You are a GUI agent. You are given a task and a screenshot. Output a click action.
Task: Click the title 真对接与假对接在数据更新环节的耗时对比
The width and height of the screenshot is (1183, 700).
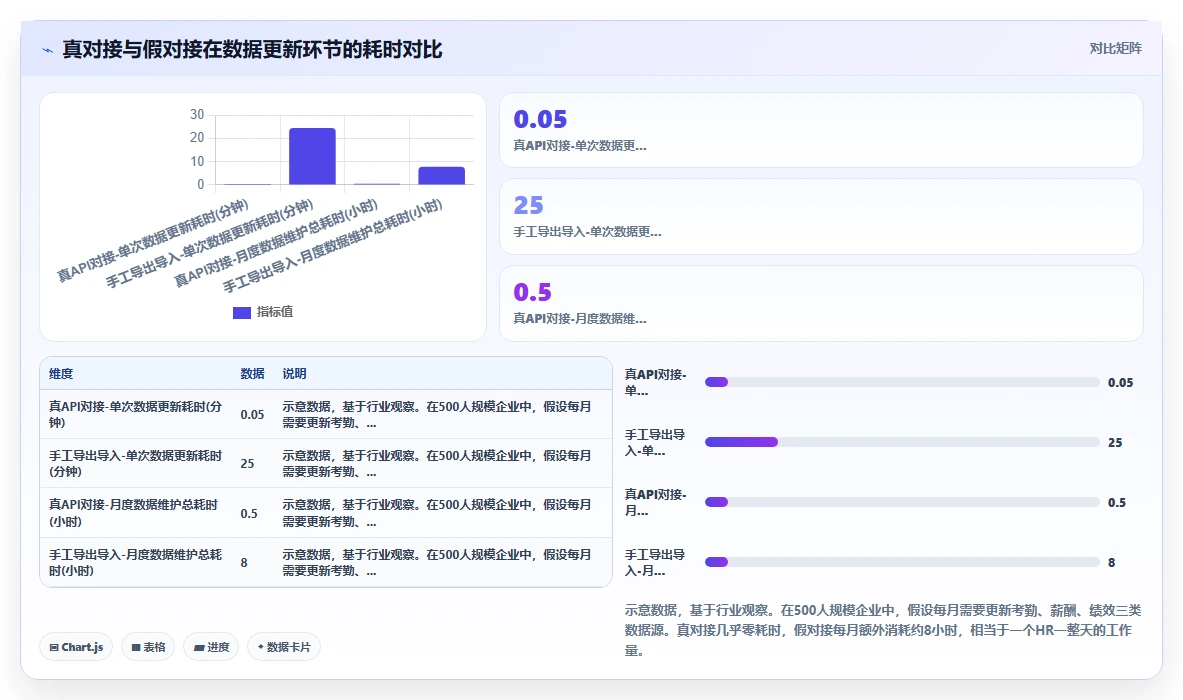[252, 50]
